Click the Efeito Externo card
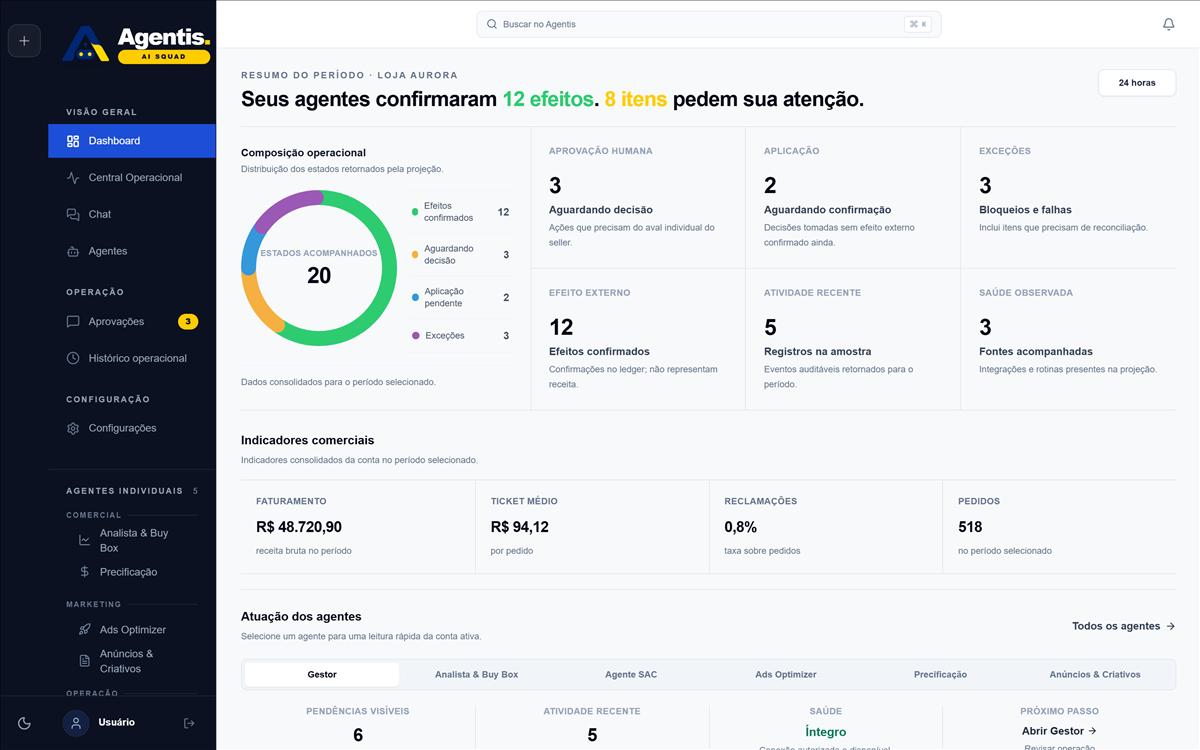Viewport: 1200px width, 750px height. 638,339
